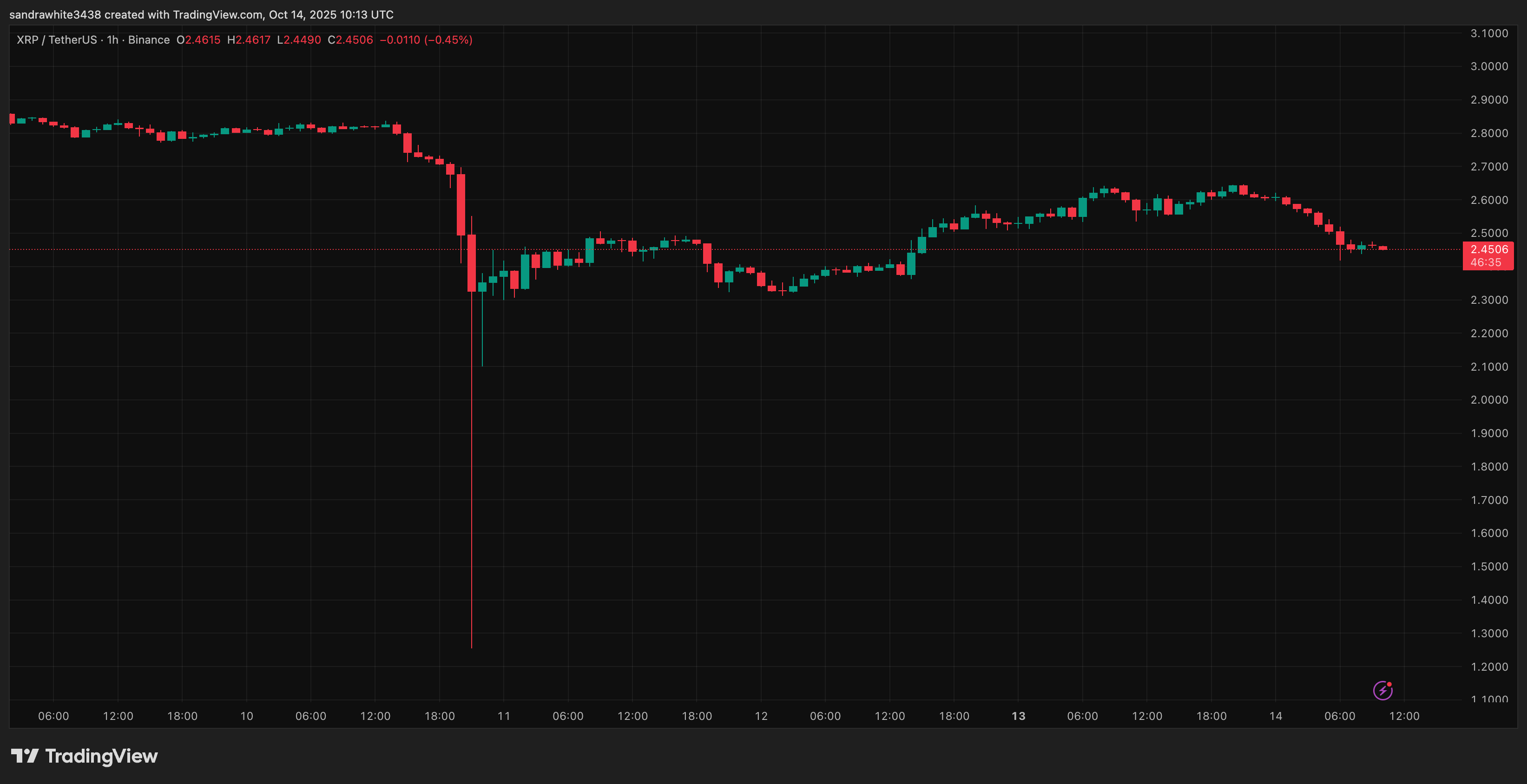The image size is (1527, 784).
Task: Click the high value H2.4617
Action: pyautogui.click(x=249, y=39)
